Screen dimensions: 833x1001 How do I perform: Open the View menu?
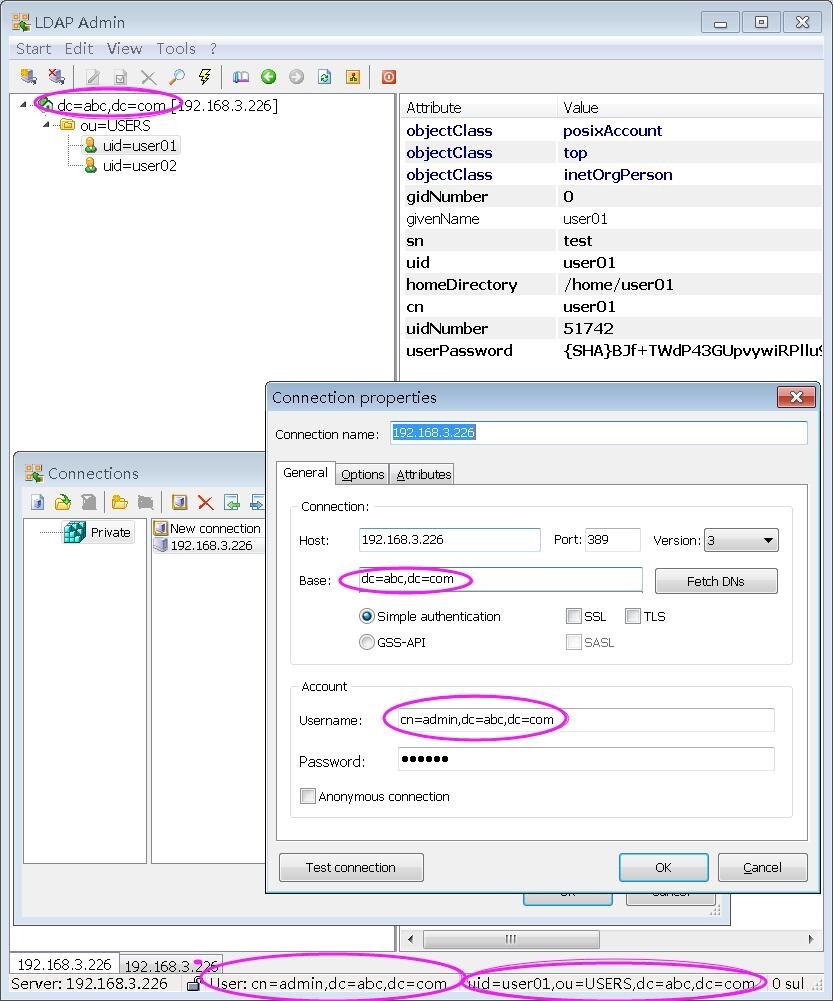[124, 49]
